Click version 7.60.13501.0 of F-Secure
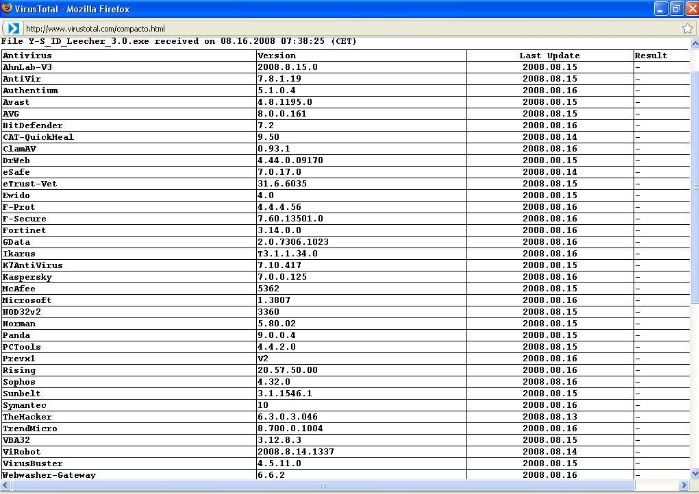 (290, 218)
